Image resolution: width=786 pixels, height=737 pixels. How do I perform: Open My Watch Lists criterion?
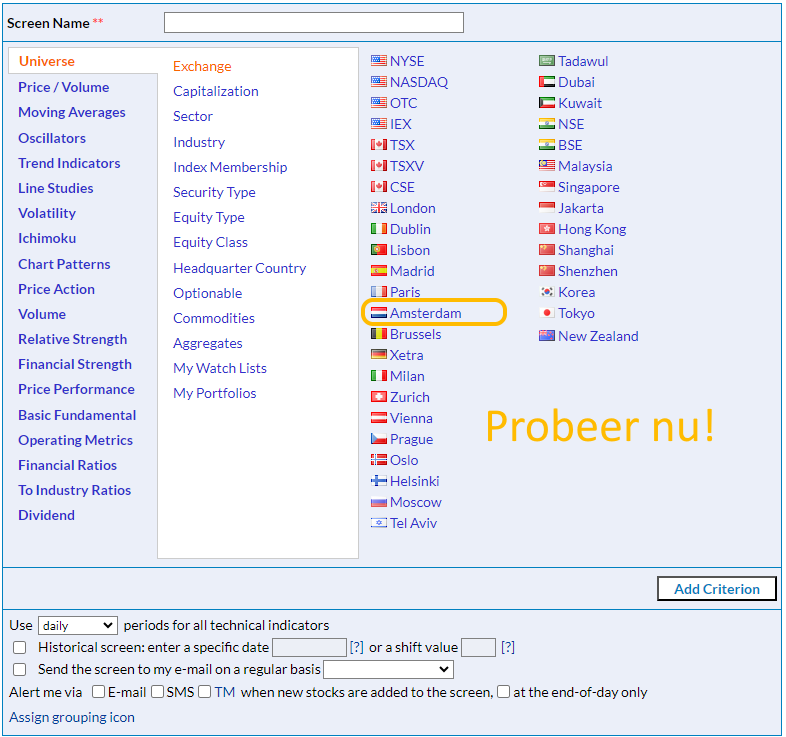point(220,368)
